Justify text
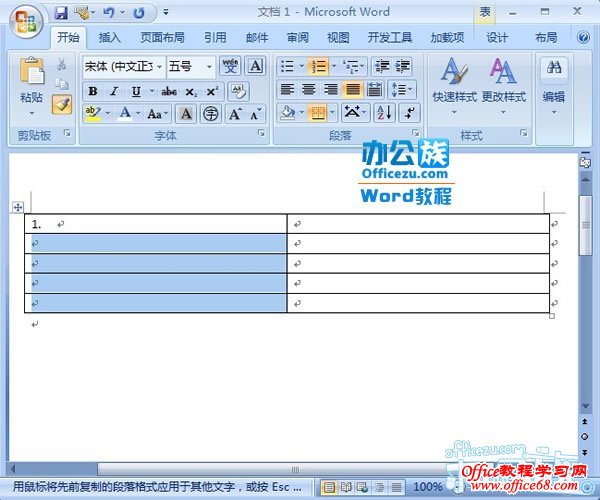Viewport: 600px width, 500px height. tap(352, 90)
